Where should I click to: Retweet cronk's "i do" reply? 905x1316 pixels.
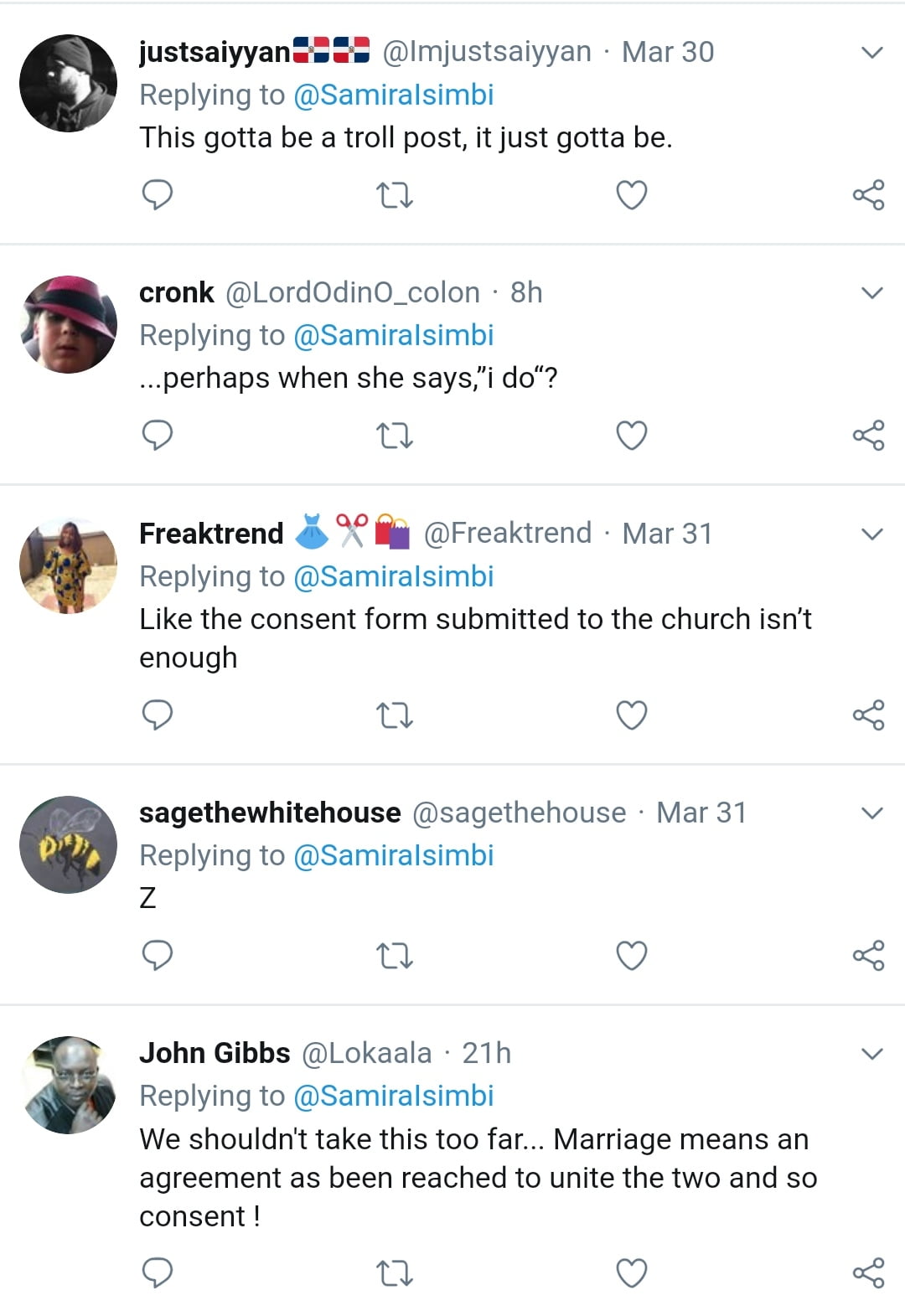coord(394,436)
